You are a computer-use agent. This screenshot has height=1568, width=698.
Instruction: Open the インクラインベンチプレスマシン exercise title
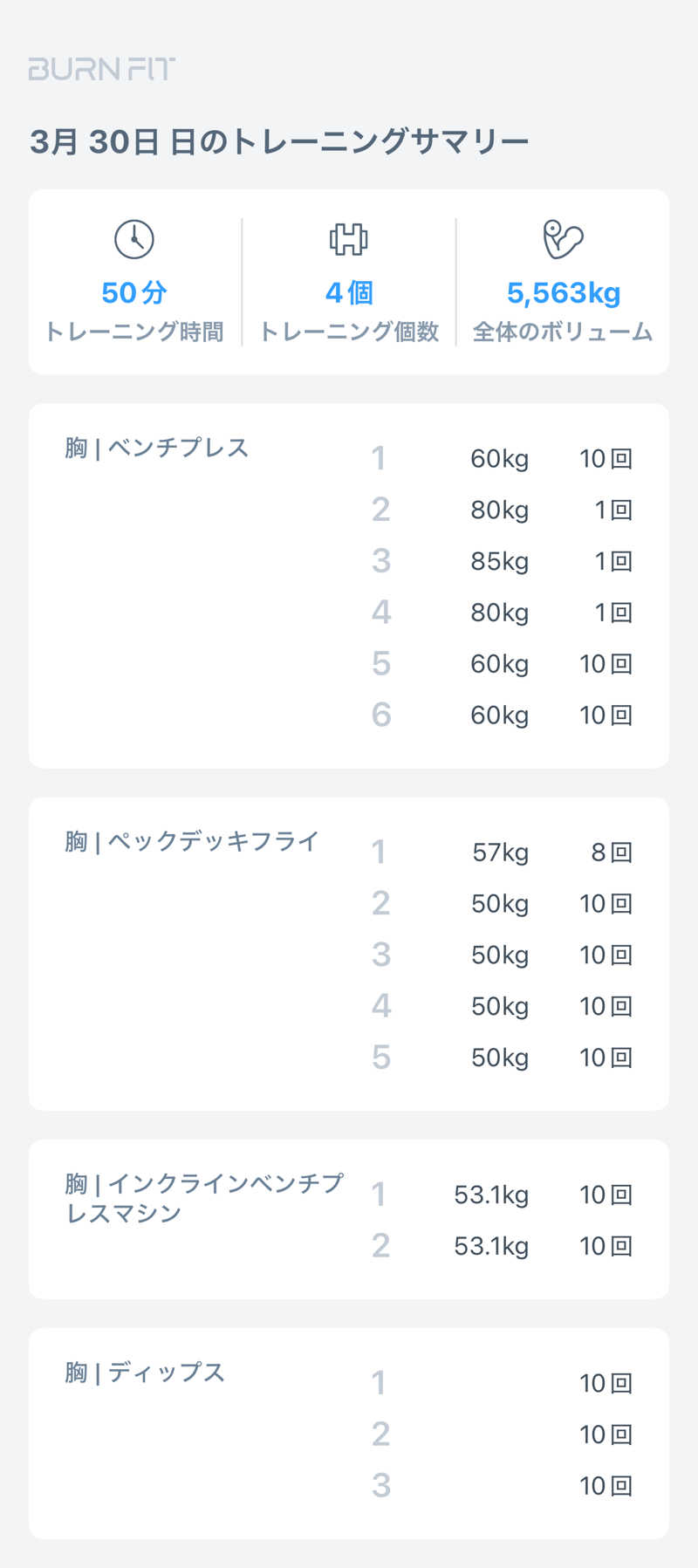click(204, 1198)
